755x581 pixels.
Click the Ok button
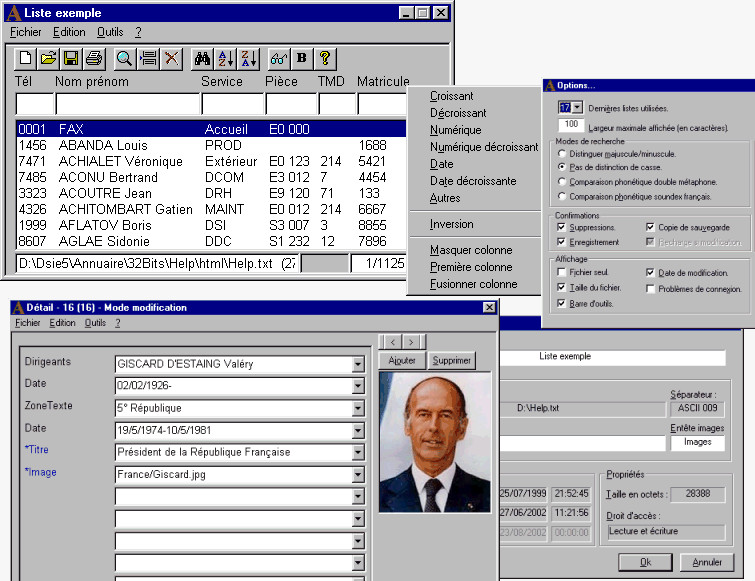click(x=645, y=562)
